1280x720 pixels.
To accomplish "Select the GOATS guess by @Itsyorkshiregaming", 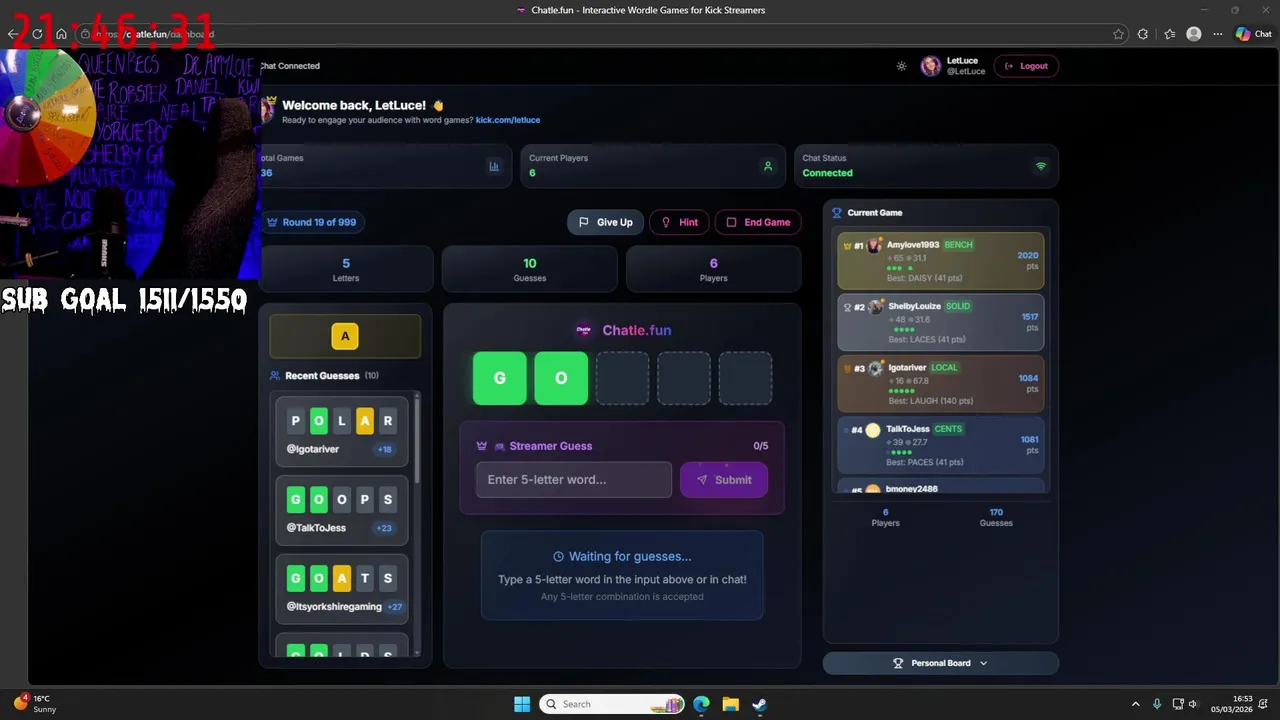I will point(342,588).
